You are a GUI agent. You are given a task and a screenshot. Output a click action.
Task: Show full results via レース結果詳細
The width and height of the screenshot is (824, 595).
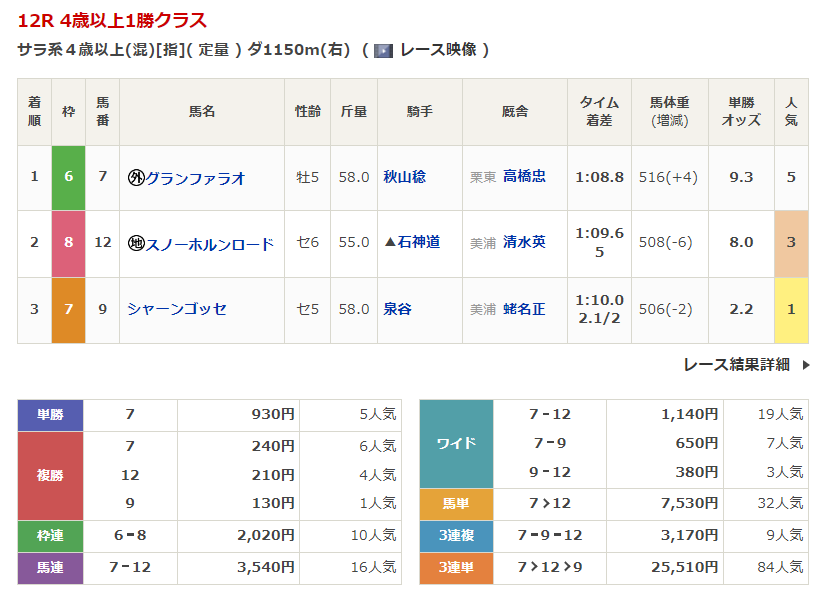click(x=736, y=365)
